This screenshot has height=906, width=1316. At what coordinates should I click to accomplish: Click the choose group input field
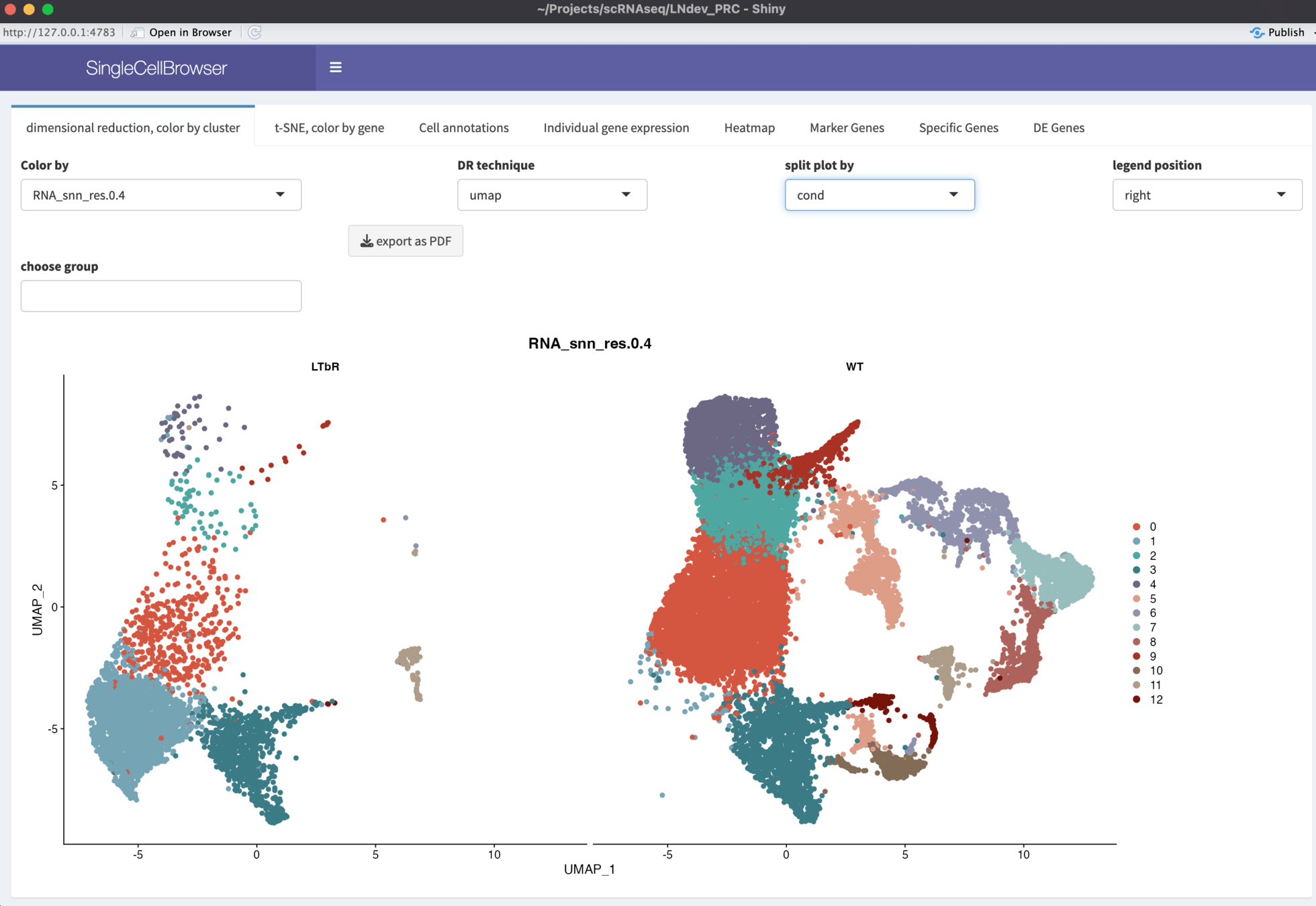pyautogui.click(x=161, y=296)
